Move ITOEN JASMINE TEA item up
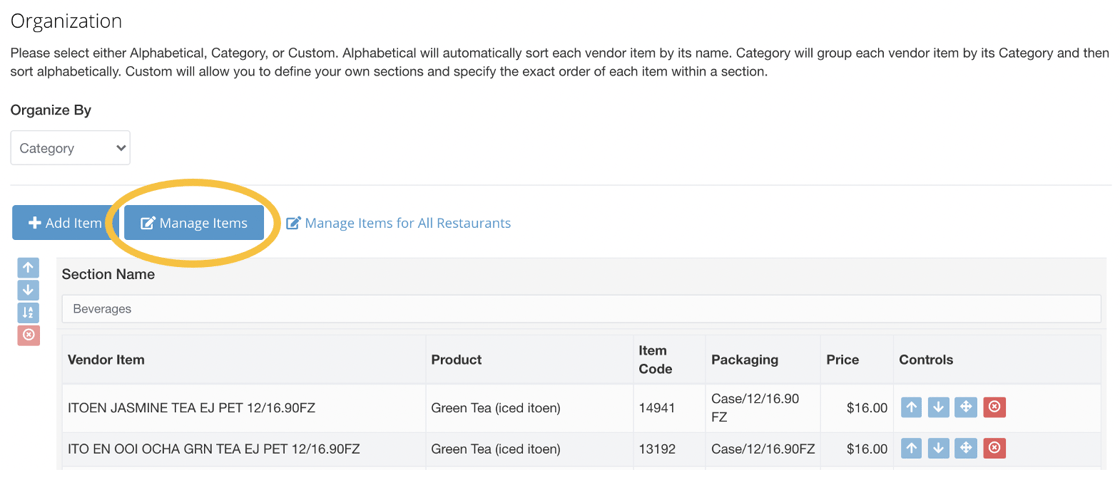This screenshot has height=487, width=1120. [911, 407]
